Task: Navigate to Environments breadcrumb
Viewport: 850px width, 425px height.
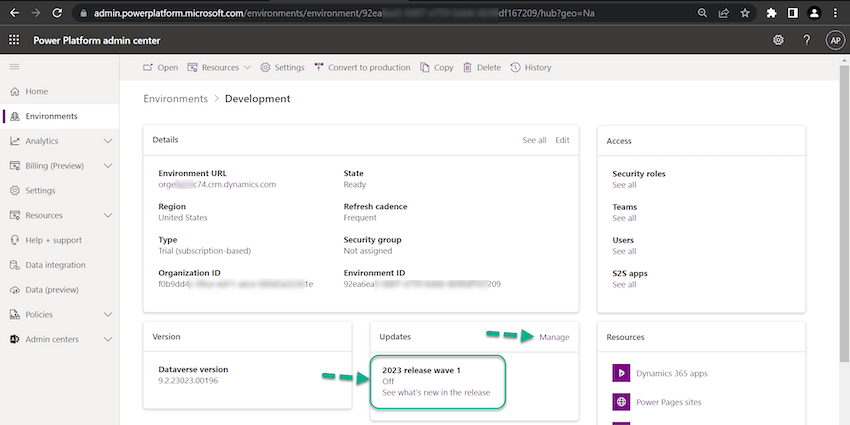Action: [x=175, y=99]
